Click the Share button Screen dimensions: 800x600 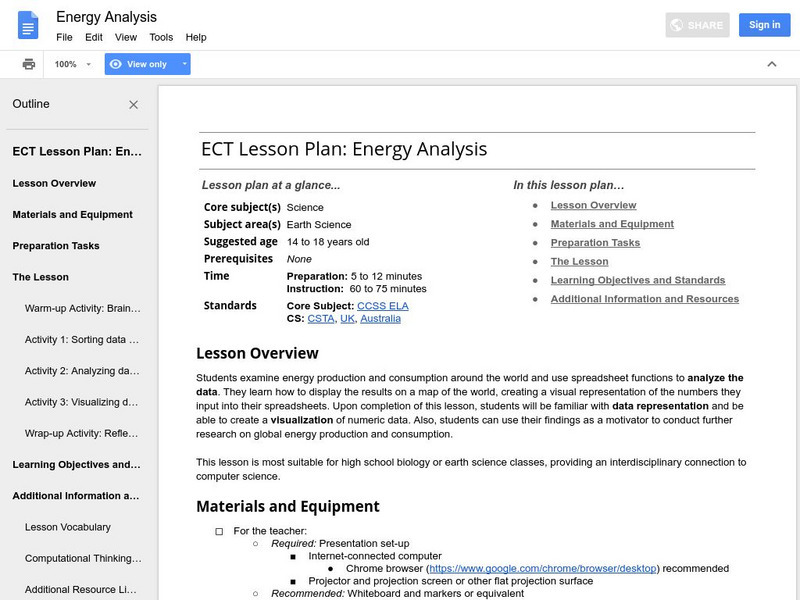(x=697, y=24)
